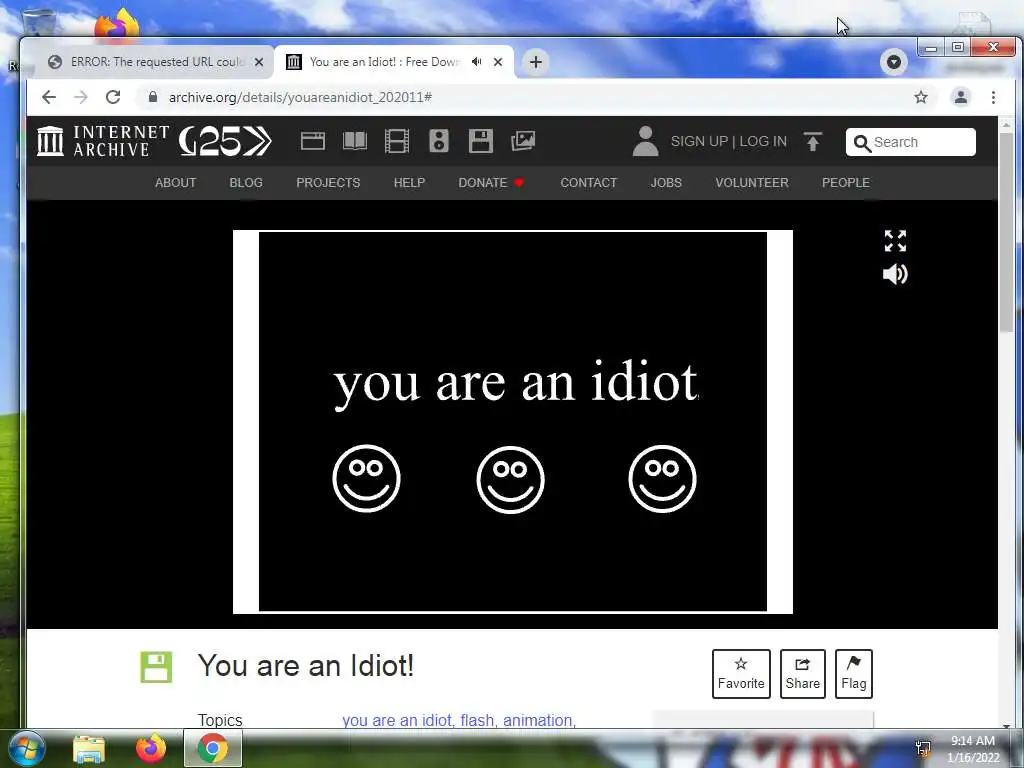Image resolution: width=1024 pixels, height=768 pixels.
Task: Open Firefox from the taskbar
Action: pos(151,748)
